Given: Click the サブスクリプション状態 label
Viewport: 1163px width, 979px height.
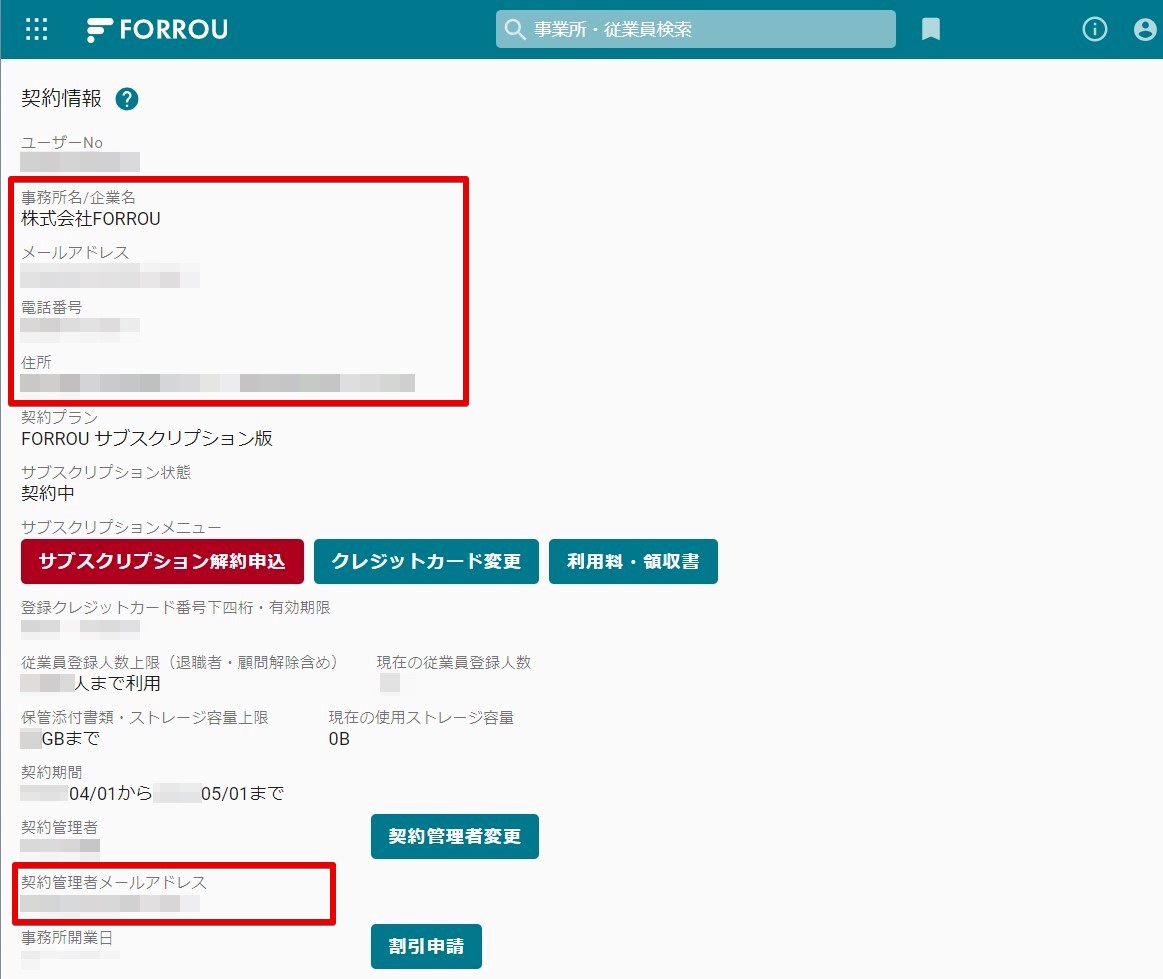Looking at the screenshot, I should (x=106, y=472).
